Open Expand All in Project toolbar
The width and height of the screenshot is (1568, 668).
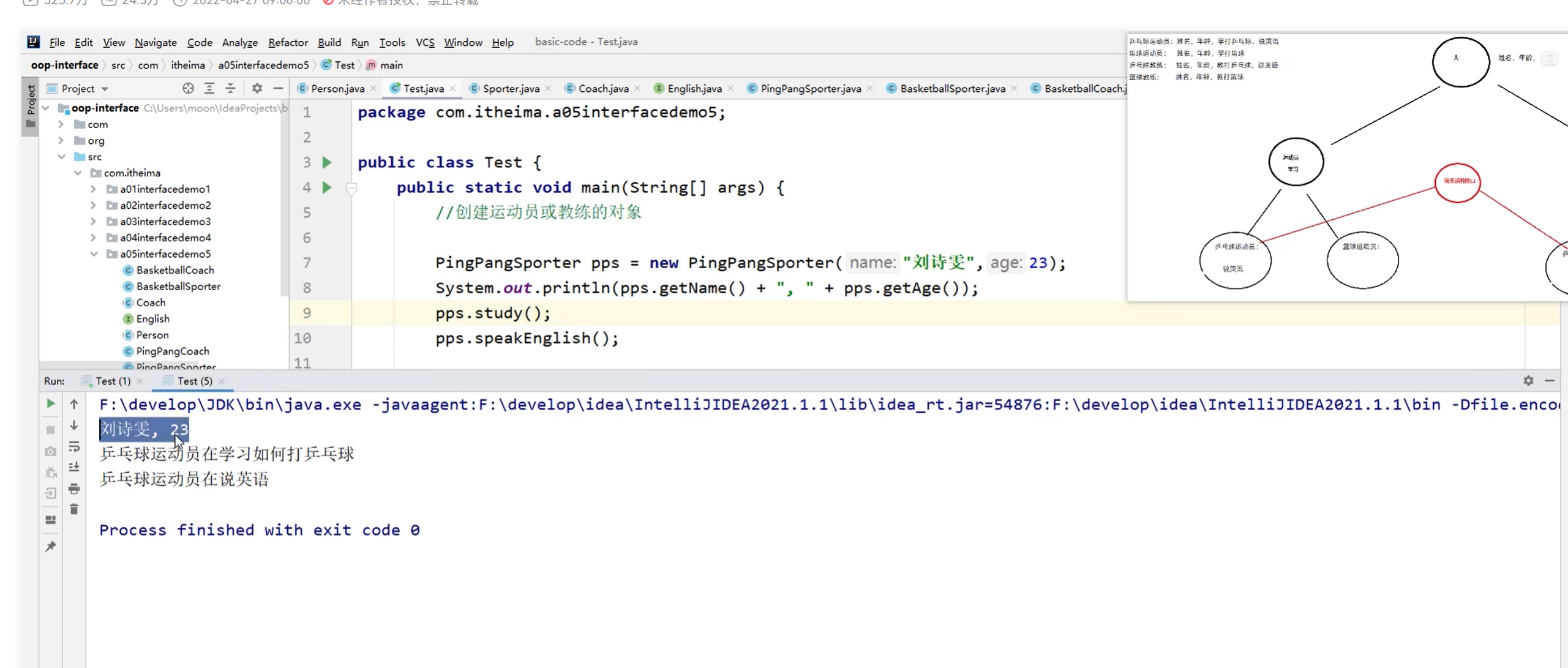[209, 88]
